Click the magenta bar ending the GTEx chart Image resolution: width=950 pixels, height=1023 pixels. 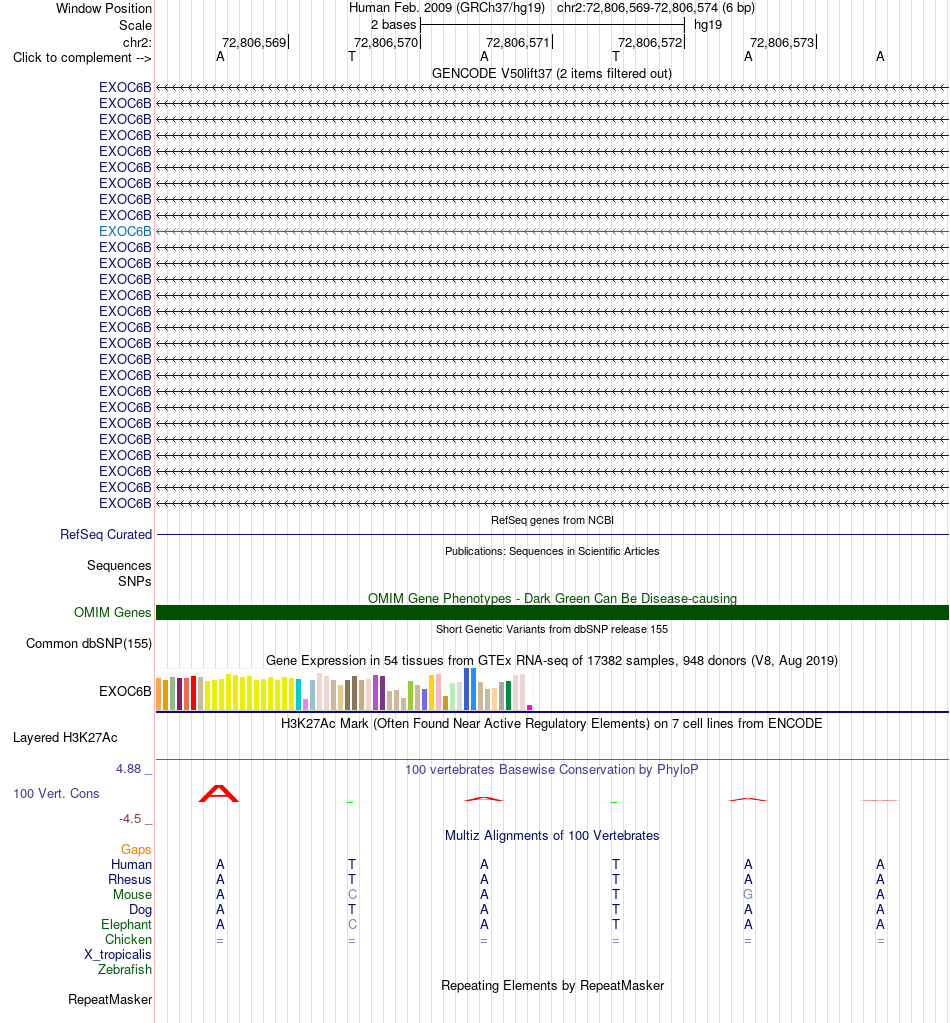[x=530, y=707]
